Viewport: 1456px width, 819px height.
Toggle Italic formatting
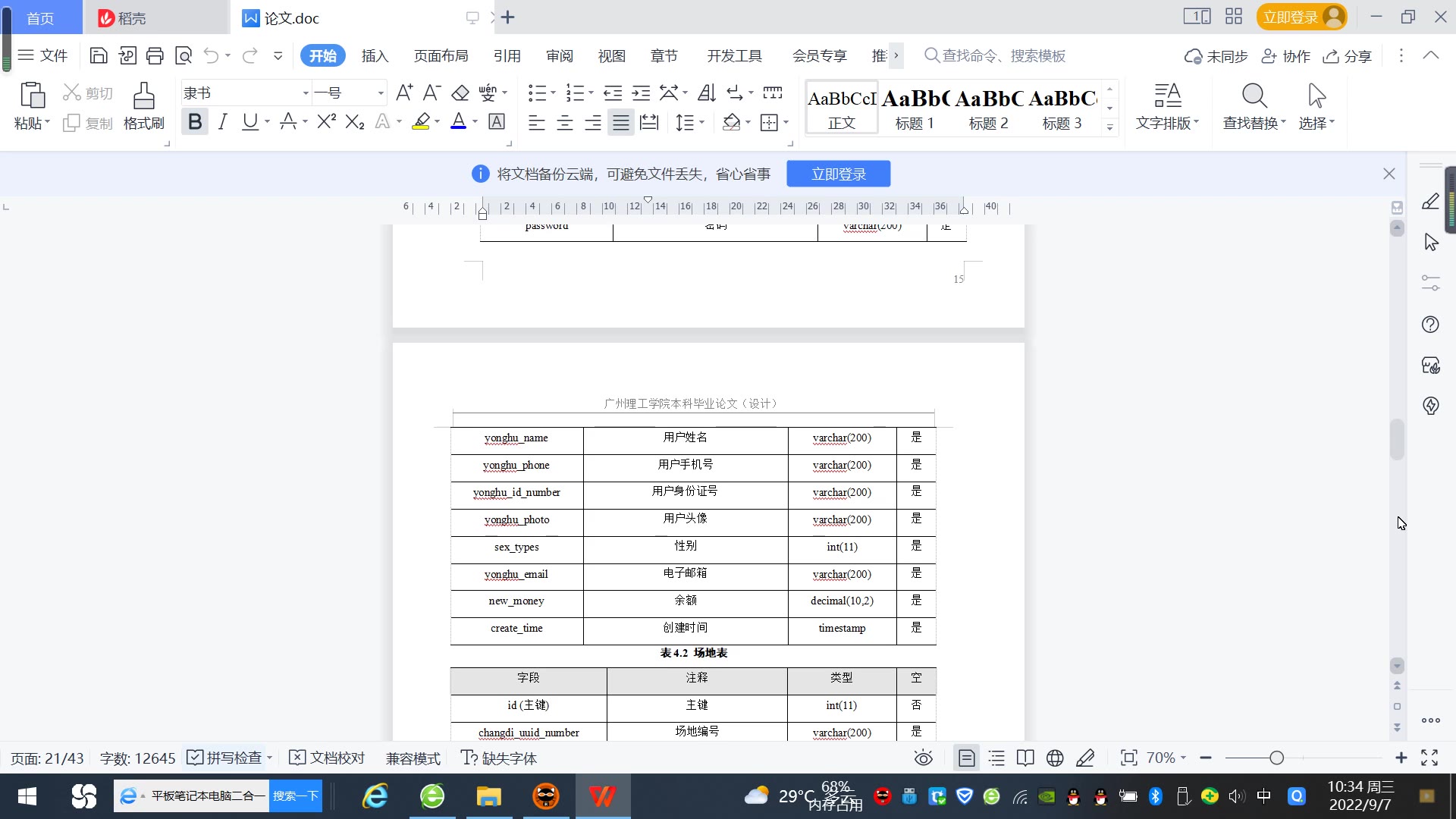tap(222, 121)
